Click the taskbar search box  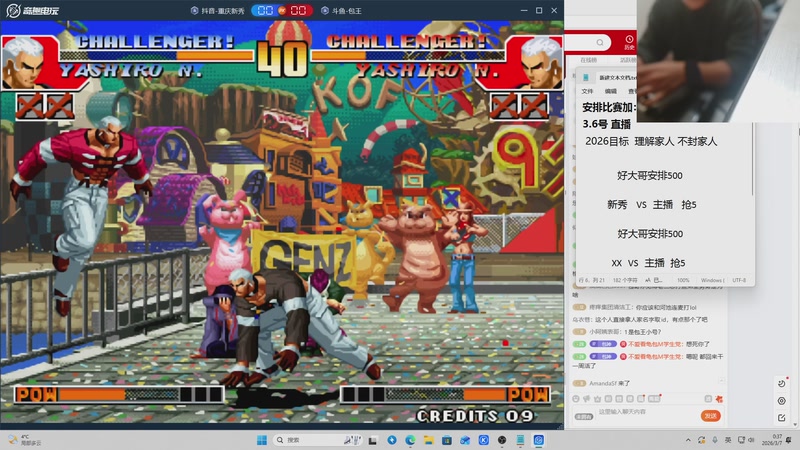tap(319, 440)
